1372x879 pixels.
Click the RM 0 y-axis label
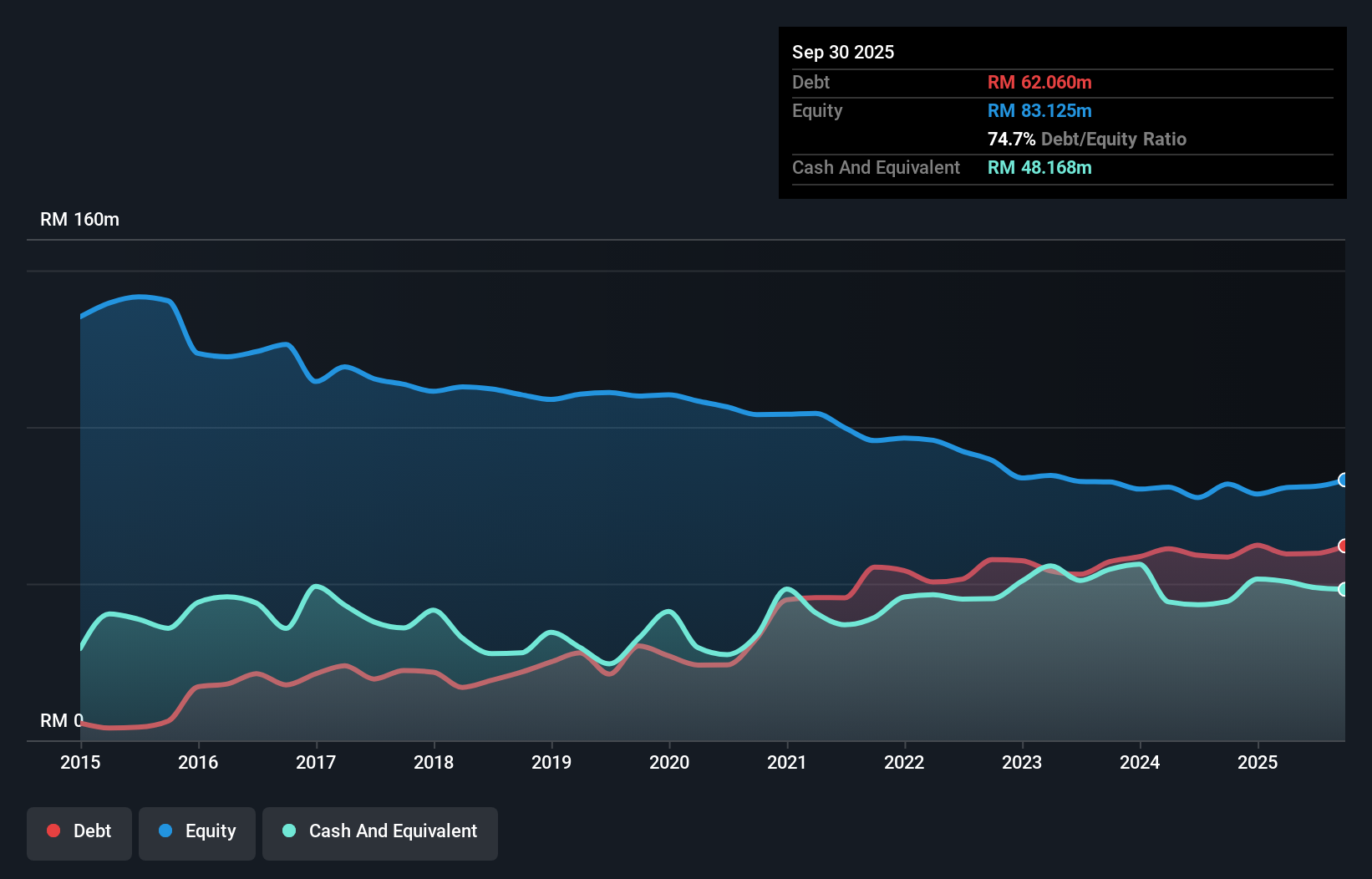62,720
